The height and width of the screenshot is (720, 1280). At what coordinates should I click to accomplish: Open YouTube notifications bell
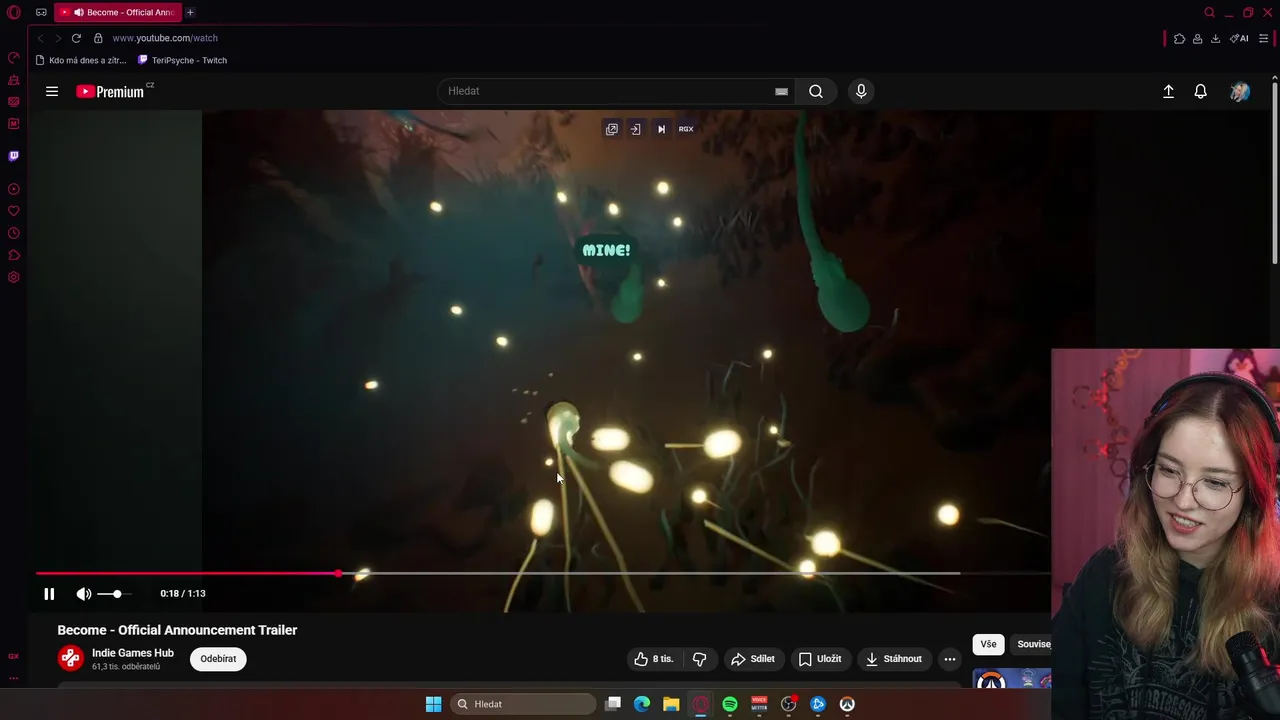point(1201,91)
